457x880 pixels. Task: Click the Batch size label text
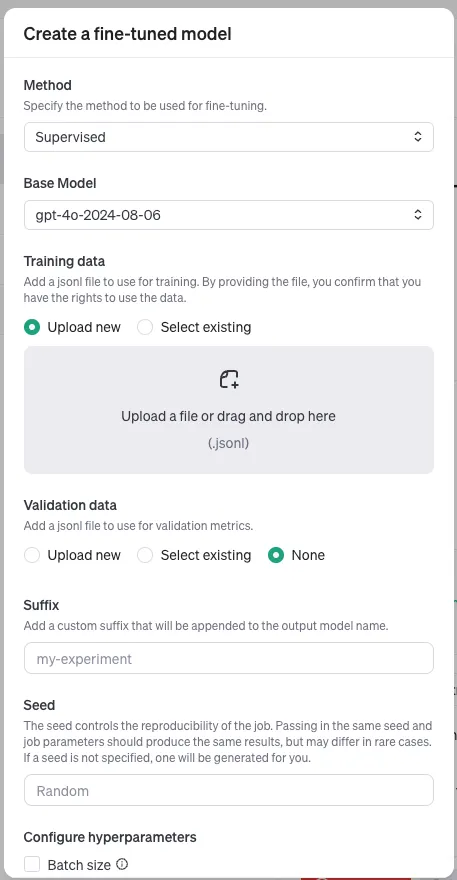pyautogui.click(x=79, y=865)
